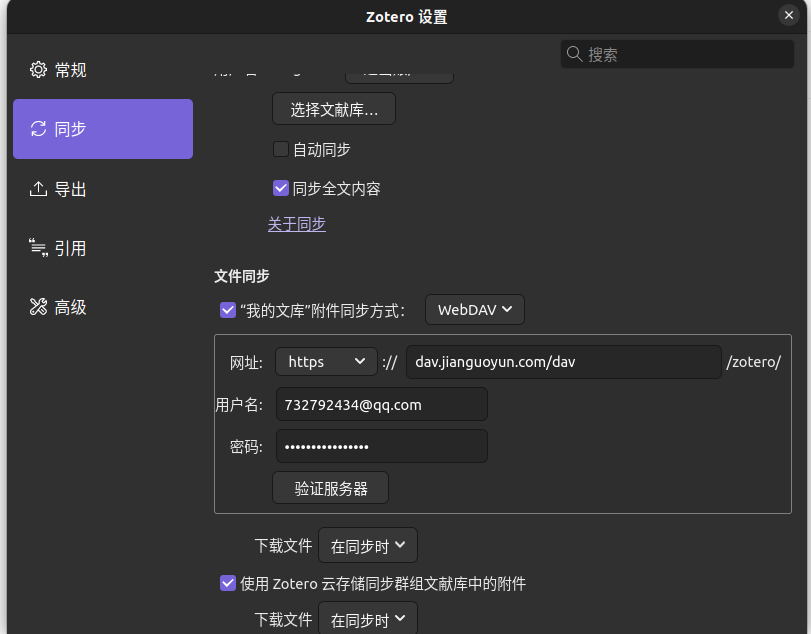Screen dimensions: 811x634
Task: Open the https protocol dropdown
Action: (326, 361)
